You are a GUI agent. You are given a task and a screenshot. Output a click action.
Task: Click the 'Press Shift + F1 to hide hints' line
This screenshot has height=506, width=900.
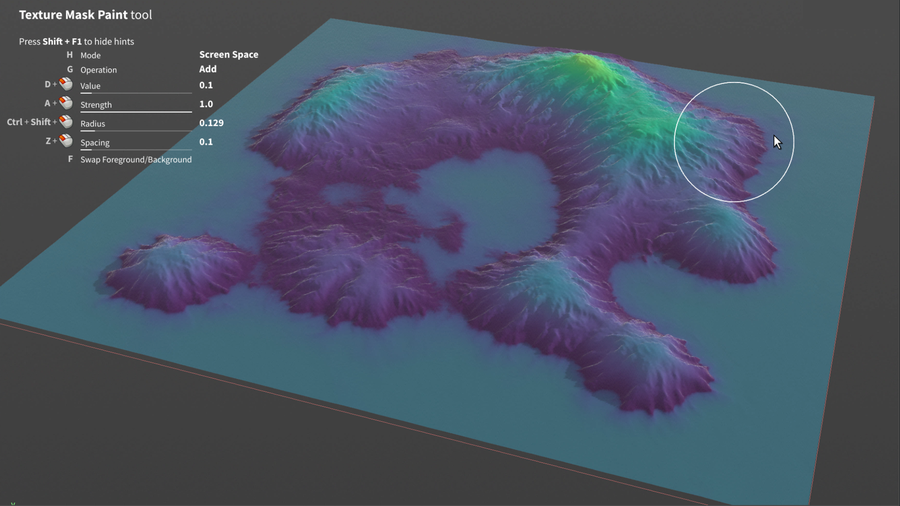coord(76,41)
